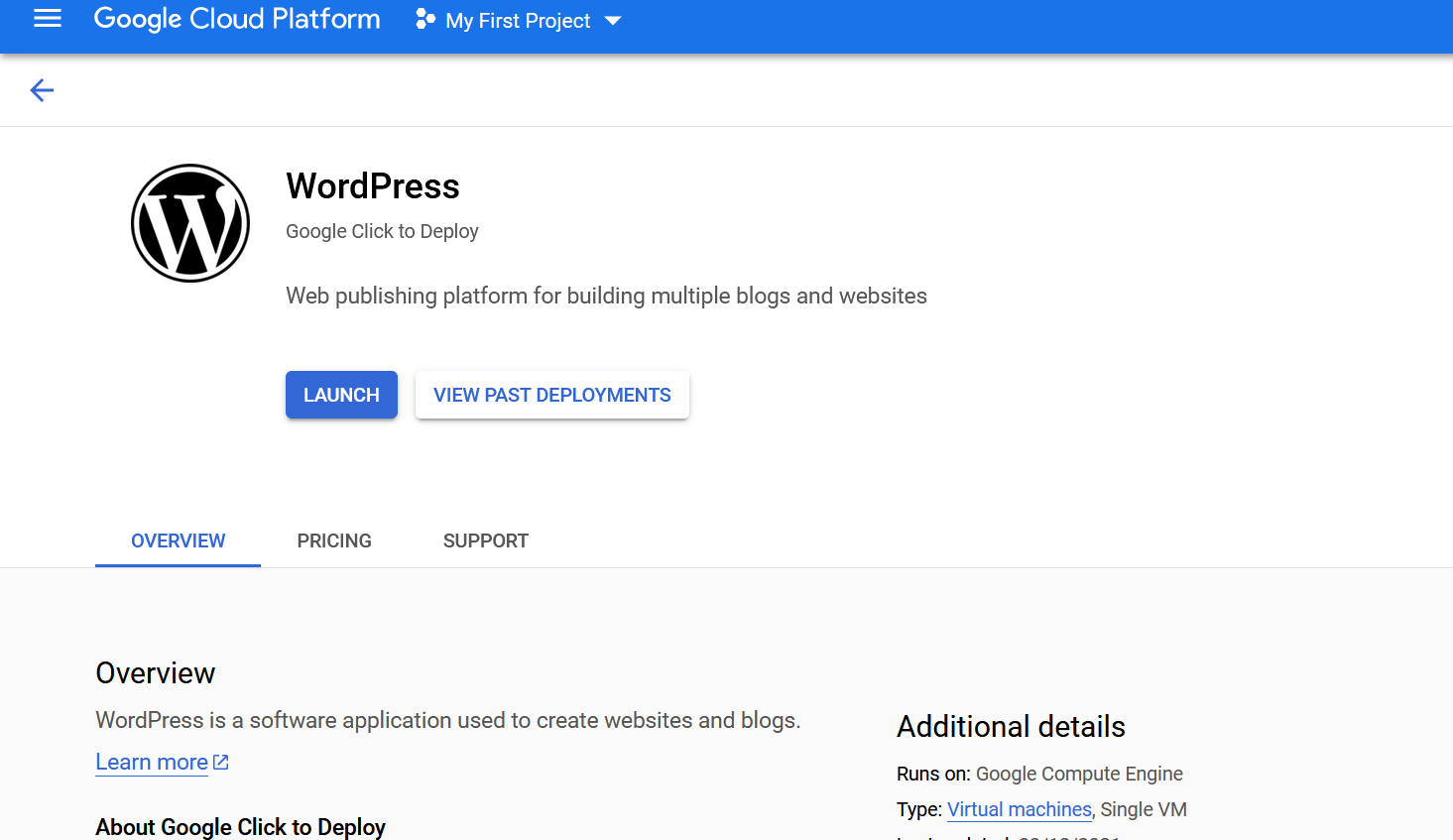1453x840 pixels.
Task: View past deployments
Action: click(552, 395)
